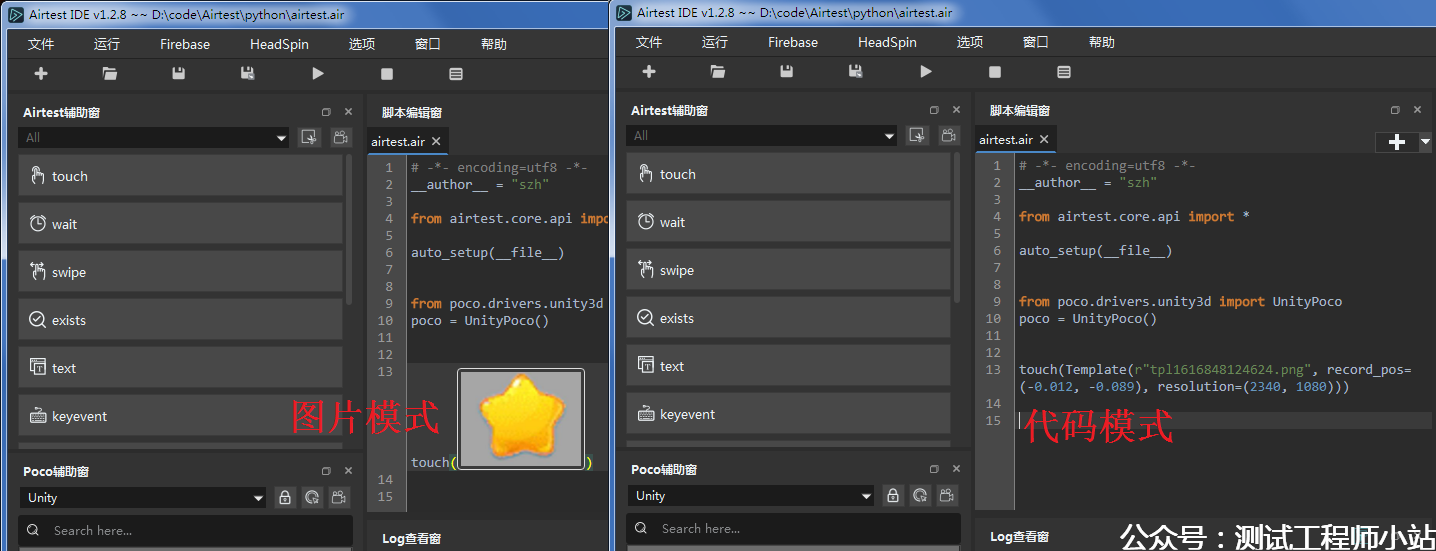Start screen-selection record icon in left Airtest辅助窗
This screenshot has width=1436, height=551.
[309, 138]
